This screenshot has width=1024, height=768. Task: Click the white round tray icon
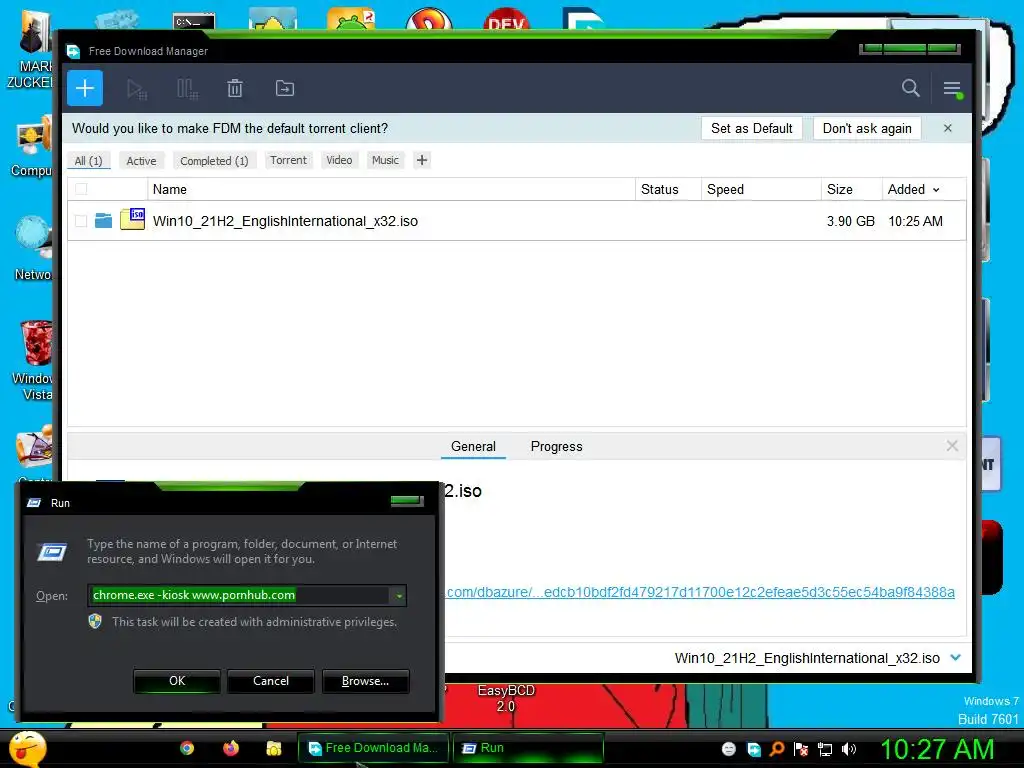(729, 749)
